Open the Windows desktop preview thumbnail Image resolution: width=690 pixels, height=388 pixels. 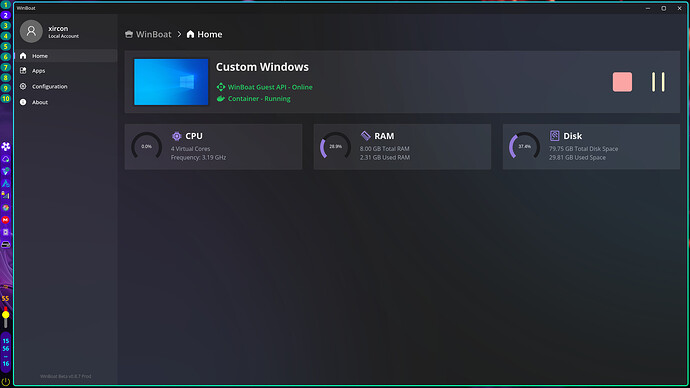(x=171, y=82)
